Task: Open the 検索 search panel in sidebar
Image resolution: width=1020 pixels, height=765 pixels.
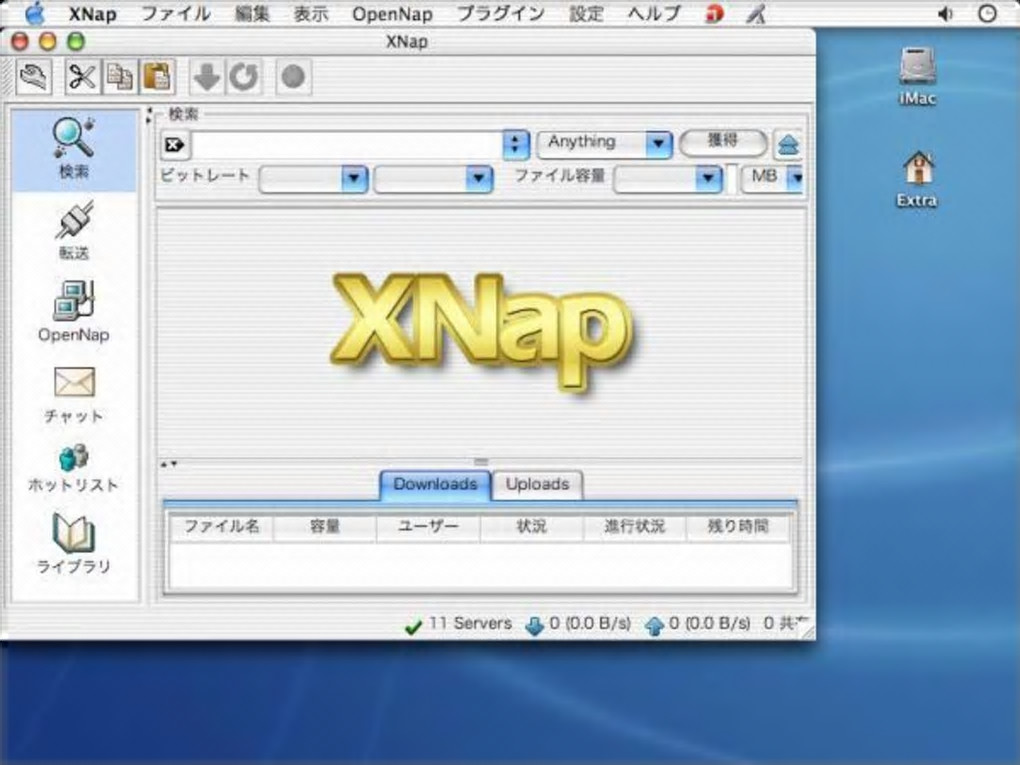Action: click(x=73, y=147)
